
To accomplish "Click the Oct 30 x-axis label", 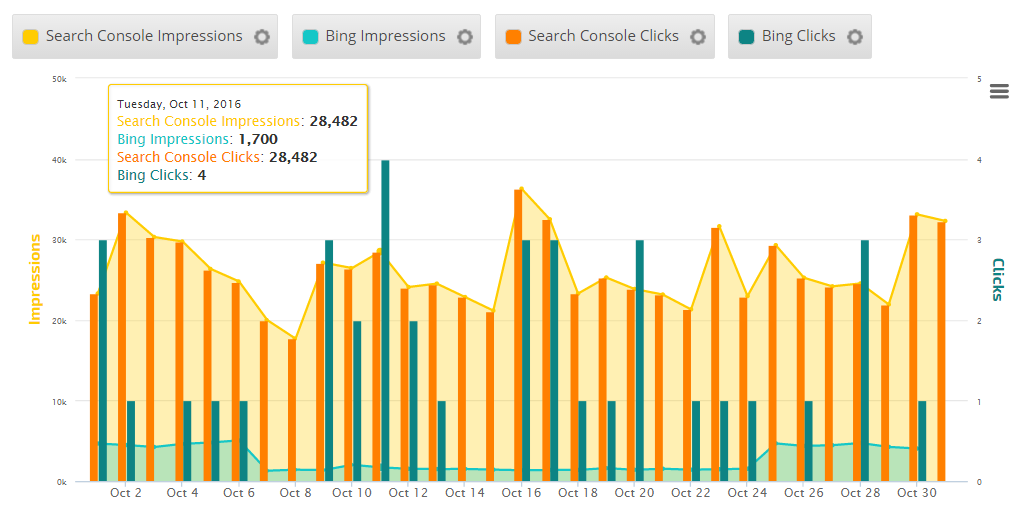I will 915,493.
